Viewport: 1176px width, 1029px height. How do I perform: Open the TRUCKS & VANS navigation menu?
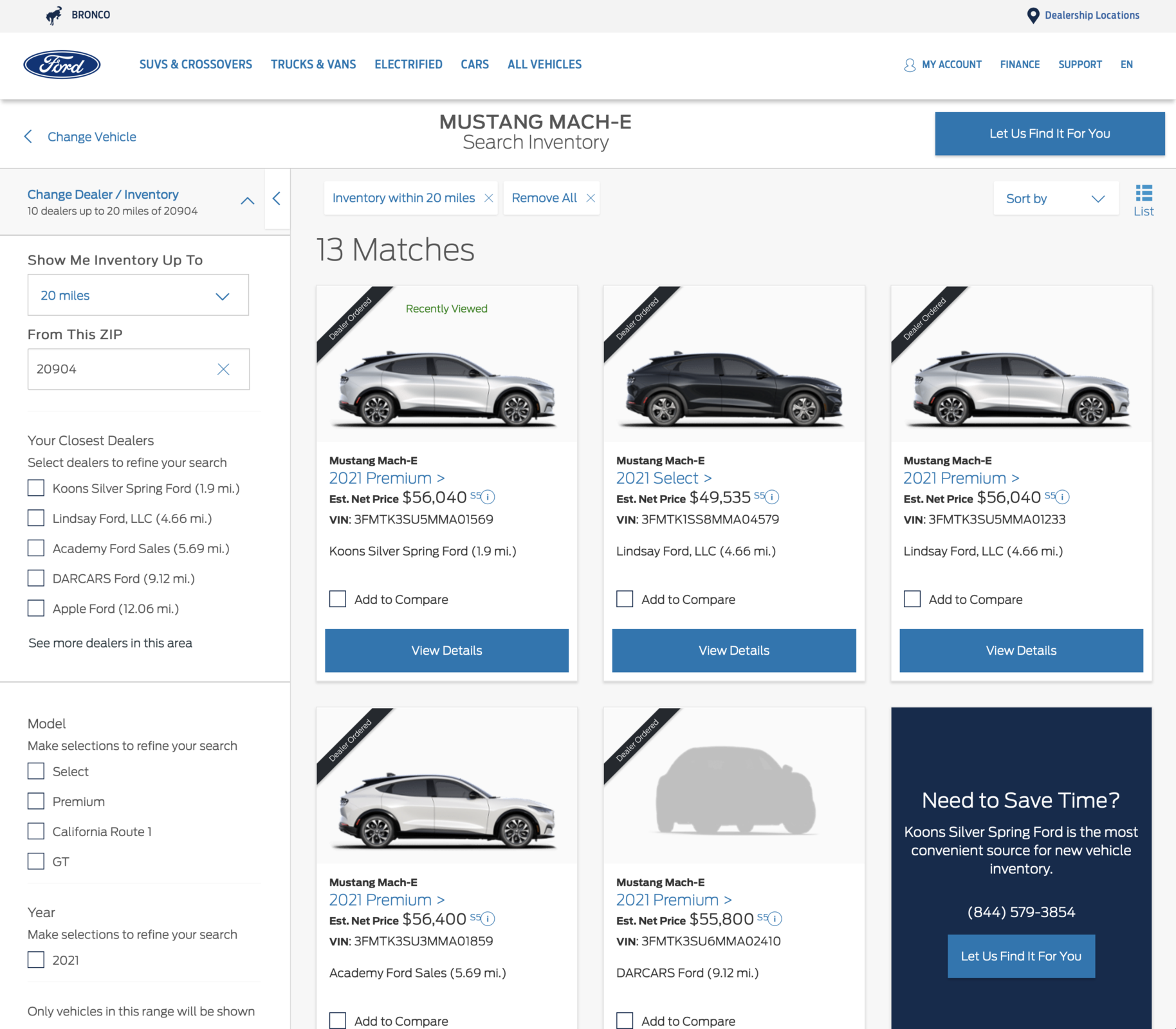[313, 64]
